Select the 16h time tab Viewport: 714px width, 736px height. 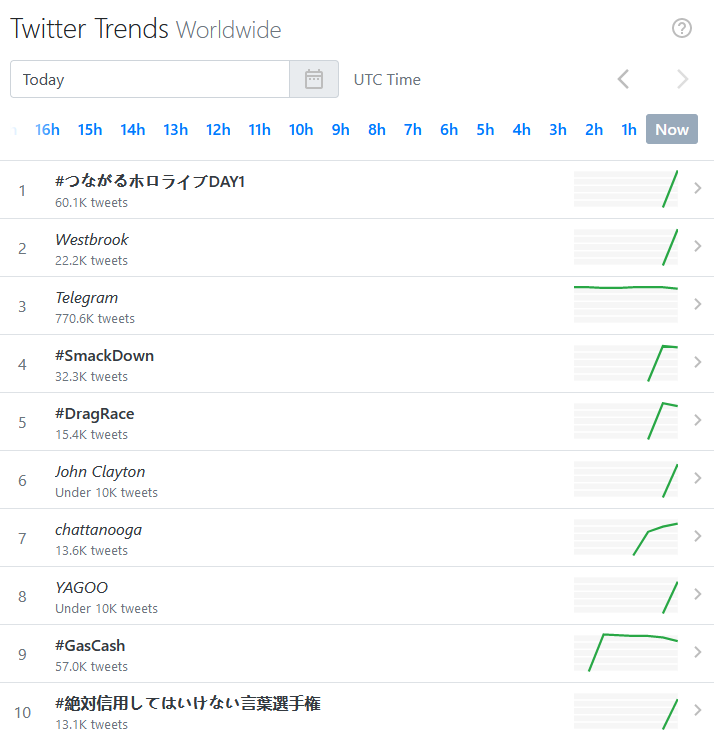pos(47,130)
